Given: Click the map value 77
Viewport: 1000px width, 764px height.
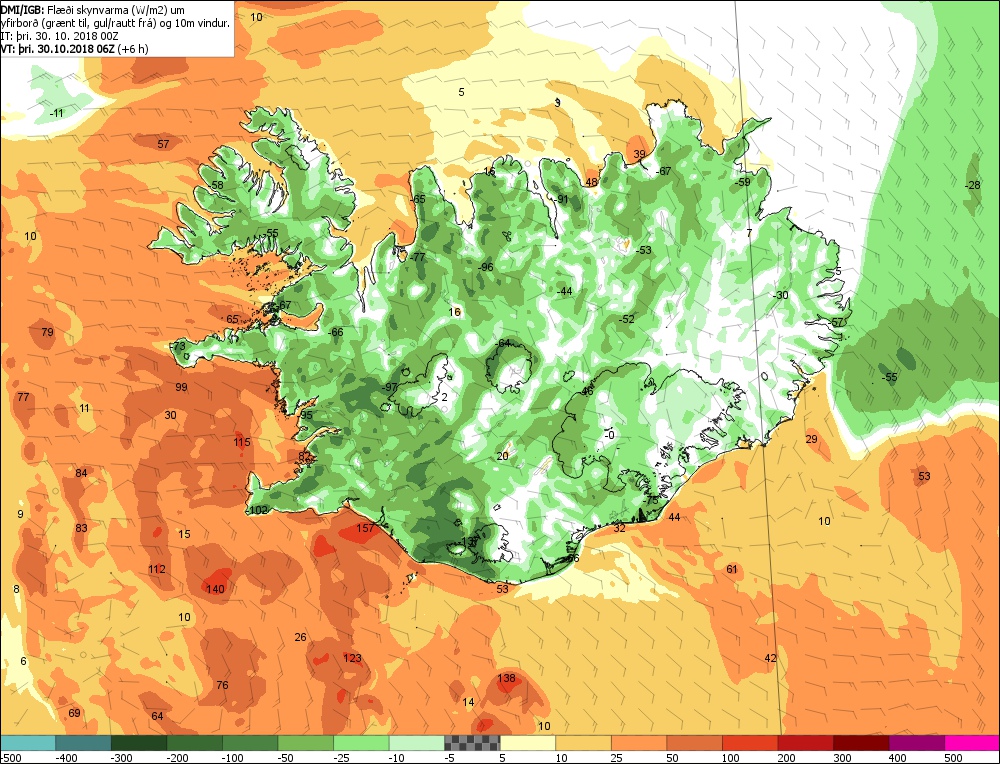Looking at the screenshot, I should (x=23, y=397).
